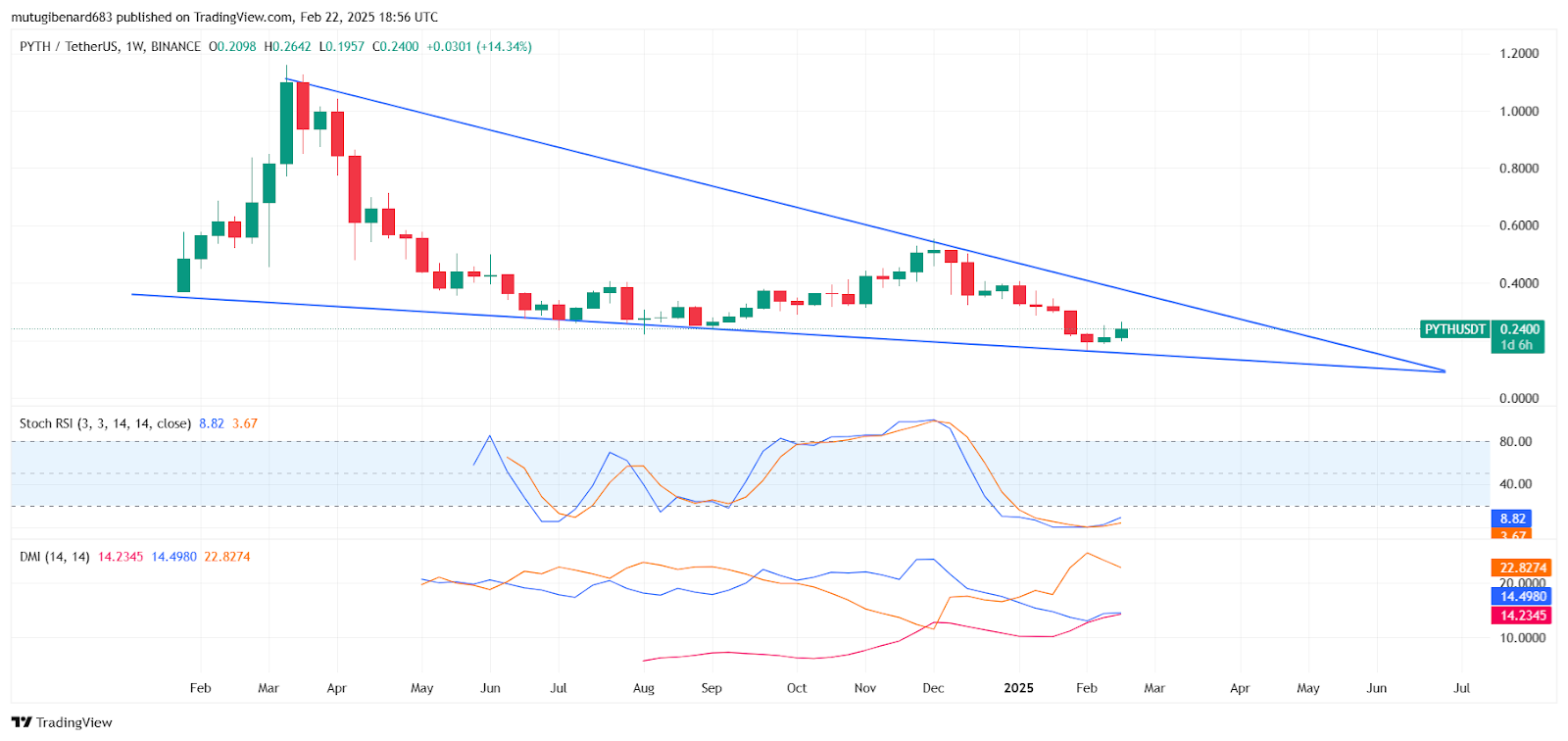Click the 14.4980 blue scale badge
The width and height of the screenshot is (1568, 741).
coord(1522,596)
